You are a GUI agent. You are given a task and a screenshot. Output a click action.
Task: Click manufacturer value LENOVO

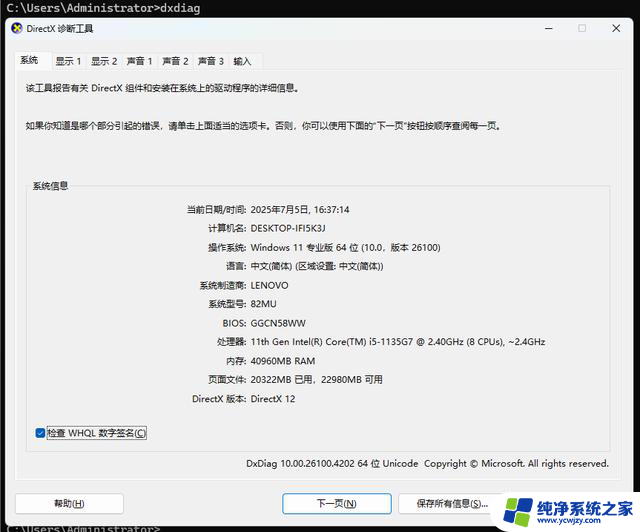point(269,285)
